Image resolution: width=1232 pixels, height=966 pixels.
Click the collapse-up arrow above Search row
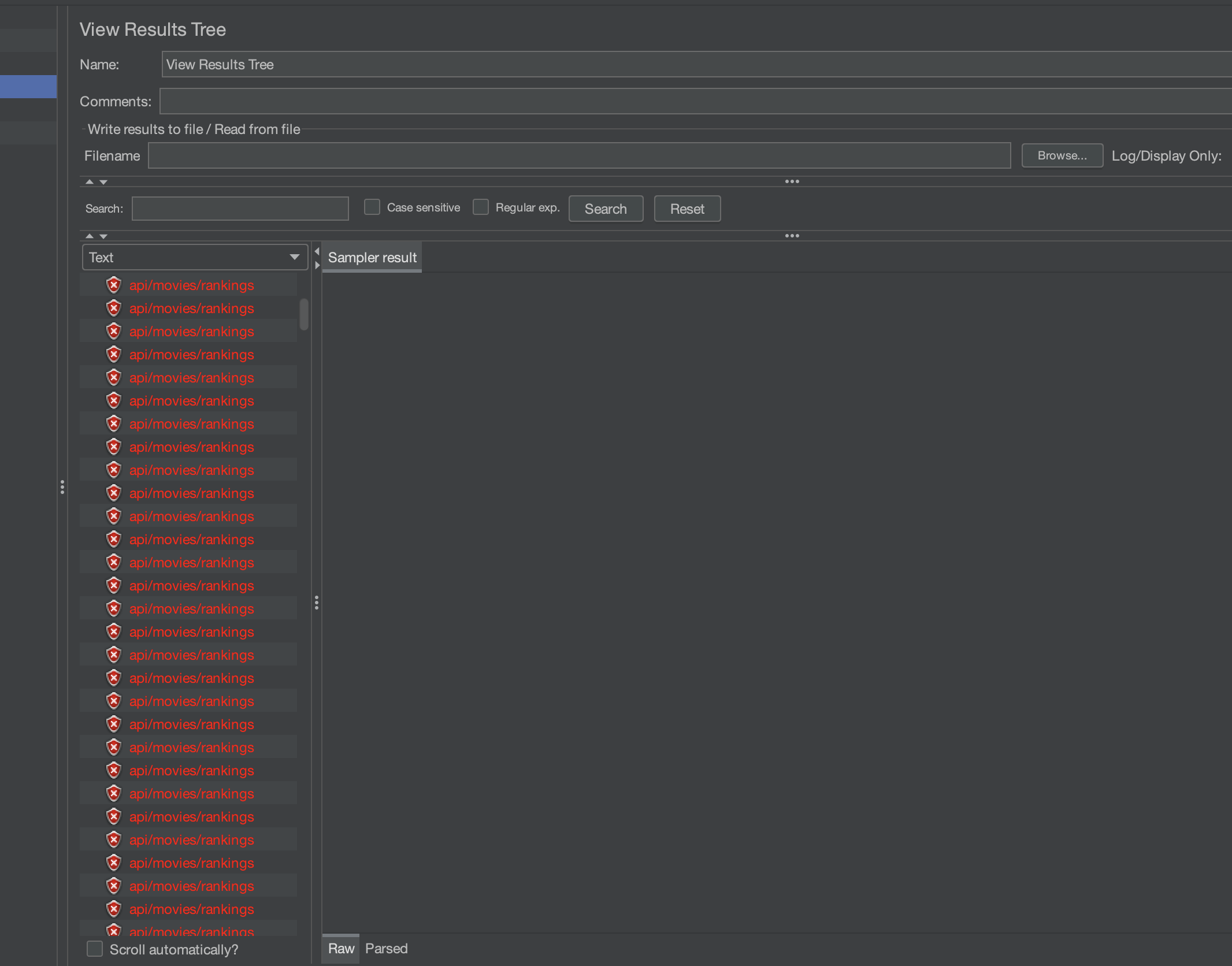pyautogui.click(x=90, y=182)
